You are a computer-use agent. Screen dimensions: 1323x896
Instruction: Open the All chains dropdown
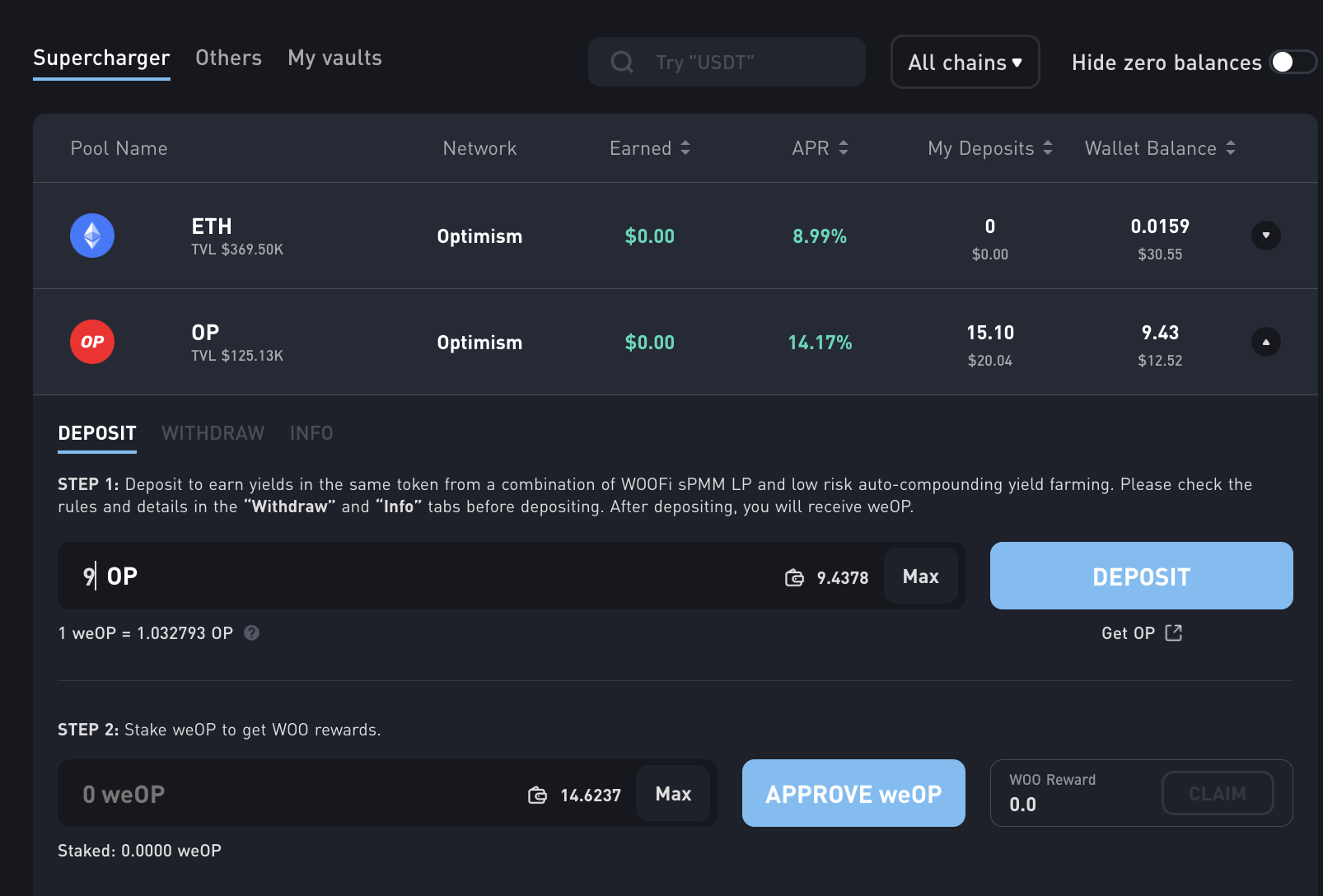pyautogui.click(x=965, y=62)
